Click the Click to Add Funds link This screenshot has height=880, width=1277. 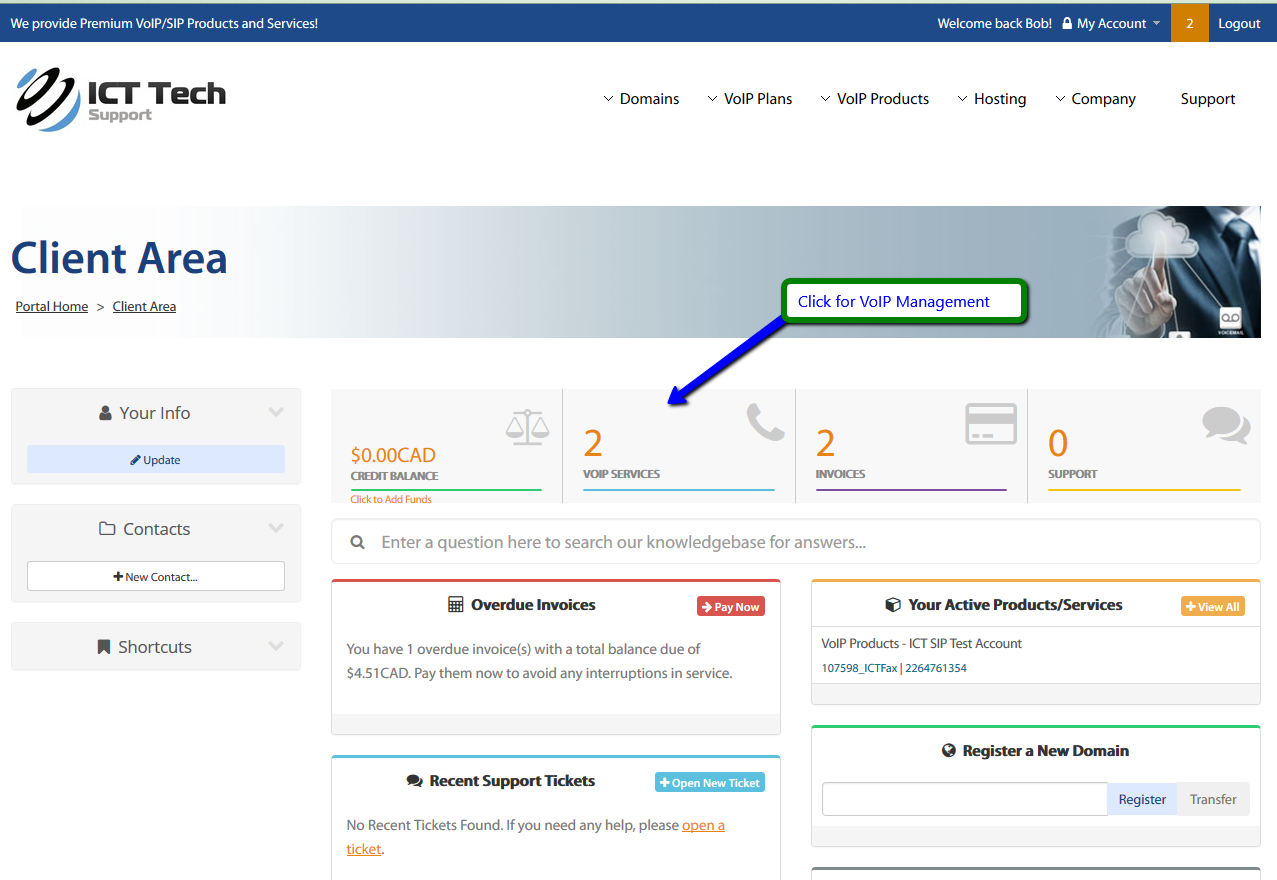(x=391, y=500)
